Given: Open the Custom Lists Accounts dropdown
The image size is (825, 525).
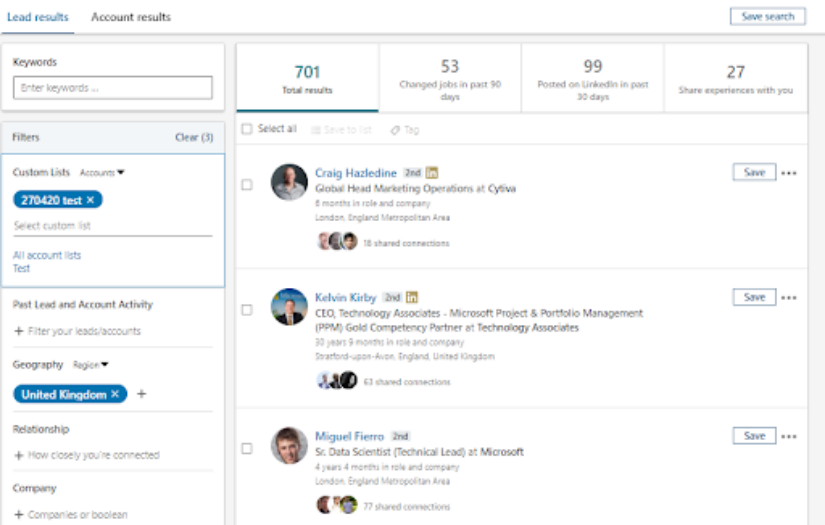Looking at the screenshot, I should [x=102, y=173].
